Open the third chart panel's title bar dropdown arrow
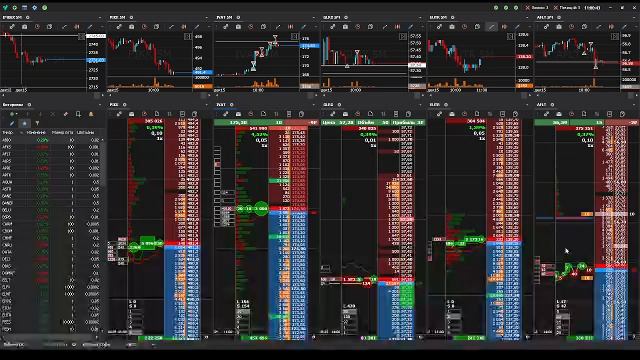The image size is (640, 360). tap(314, 18)
